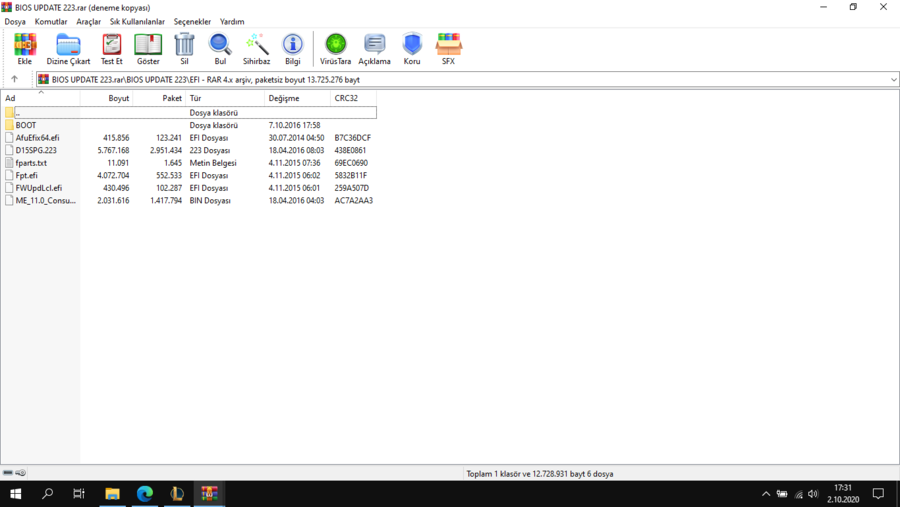The width and height of the screenshot is (900, 507).
Task: Select the ME_11.0_Consu... BIN file
Action: (189, 200)
